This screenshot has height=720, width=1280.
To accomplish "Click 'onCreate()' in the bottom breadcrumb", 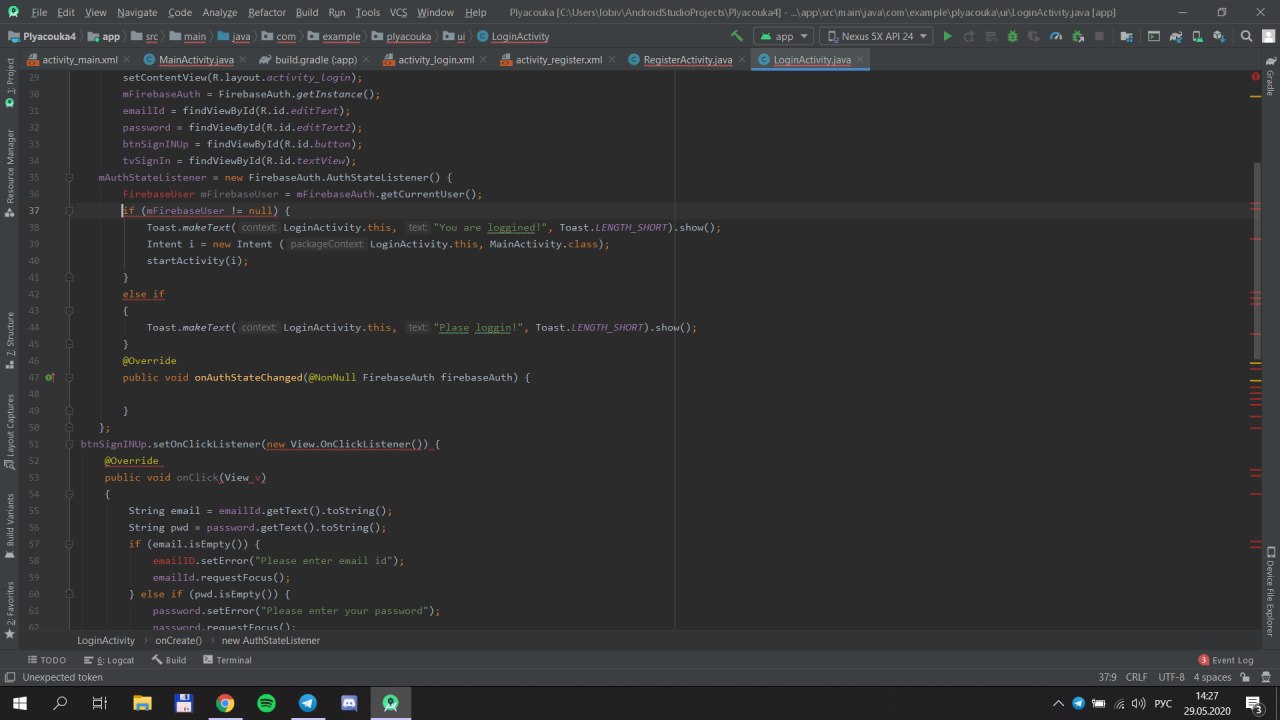I will [178, 640].
